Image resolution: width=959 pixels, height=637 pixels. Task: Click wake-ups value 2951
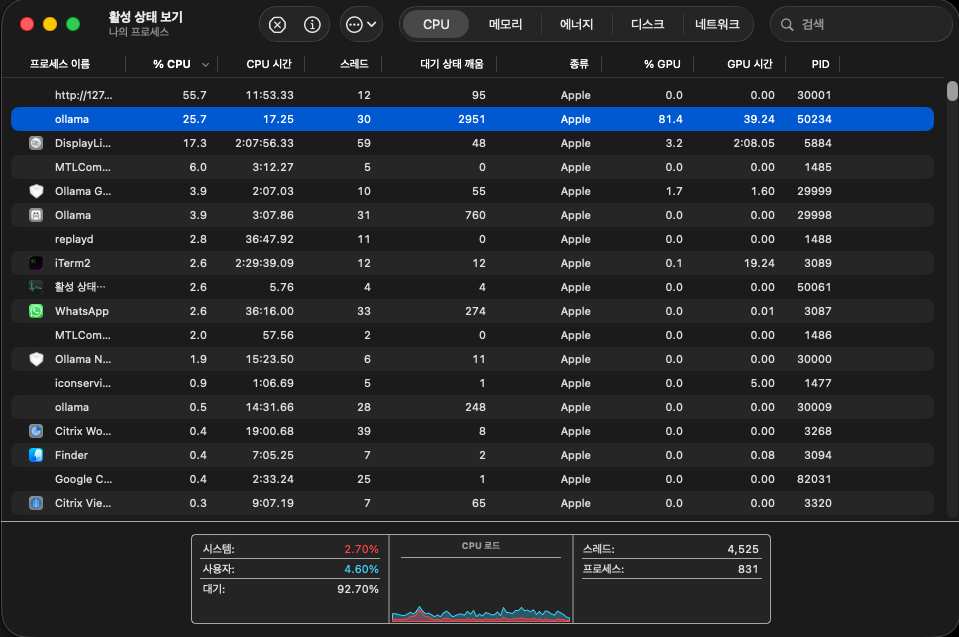pos(472,119)
